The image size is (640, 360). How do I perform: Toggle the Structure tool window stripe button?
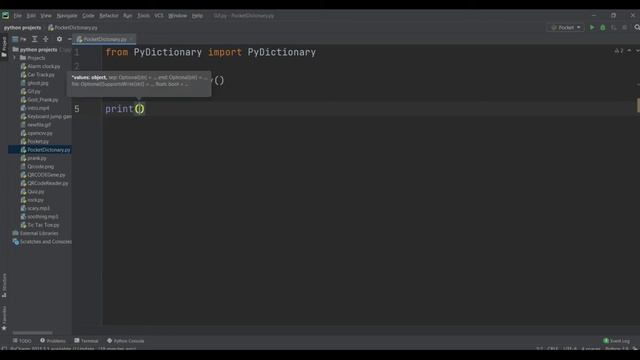[4, 285]
